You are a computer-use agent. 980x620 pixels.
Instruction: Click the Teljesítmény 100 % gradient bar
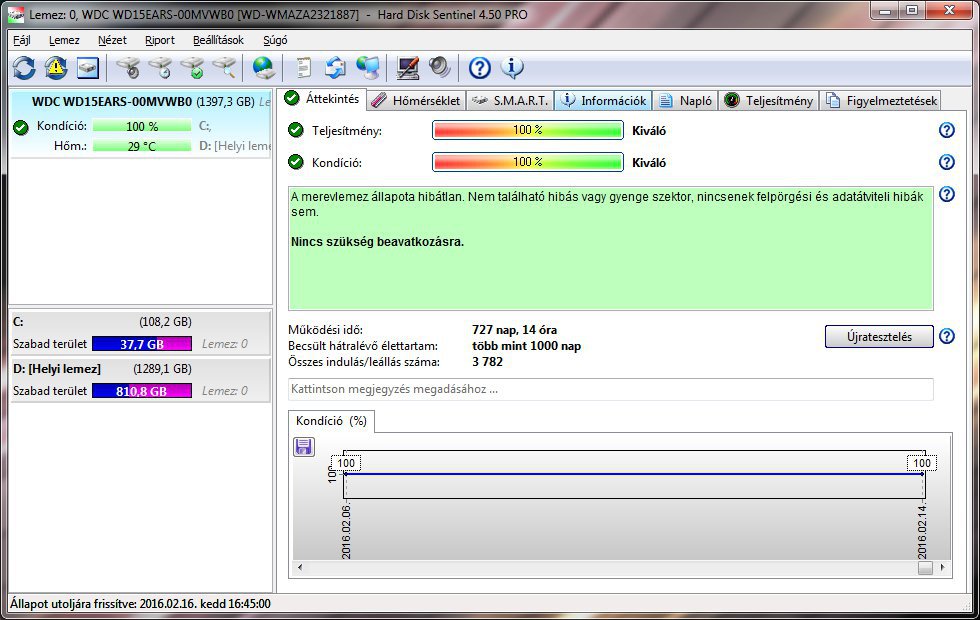[x=528, y=130]
